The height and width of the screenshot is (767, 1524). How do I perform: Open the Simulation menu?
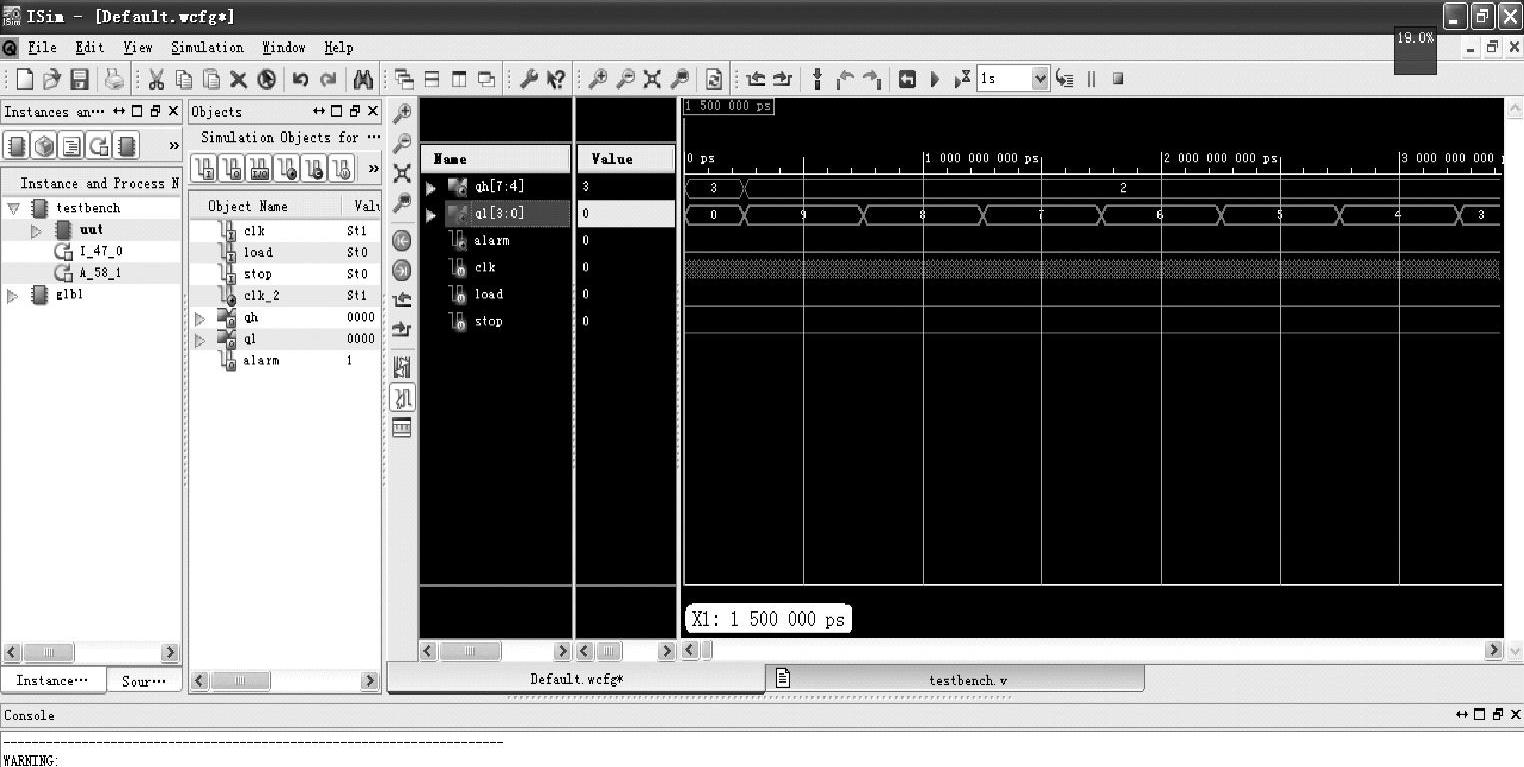click(x=207, y=47)
